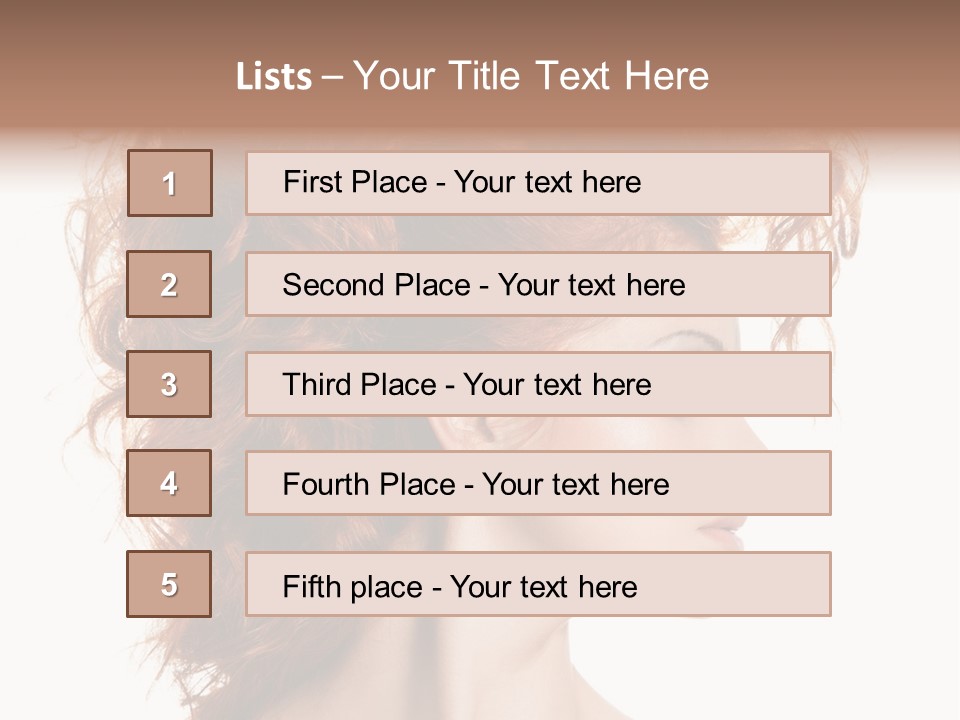Click the number 1 box
The height and width of the screenshot is (720, 960).
click(x=169, y=183)
